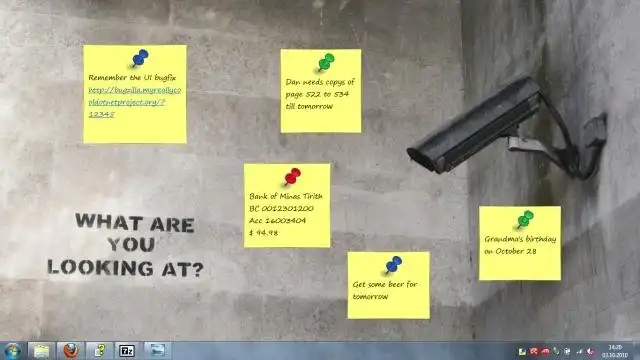This screenshot has width=640, height=360.
Task: Click the green pushpin on Dan's copies note
Action: click(326, 62)
